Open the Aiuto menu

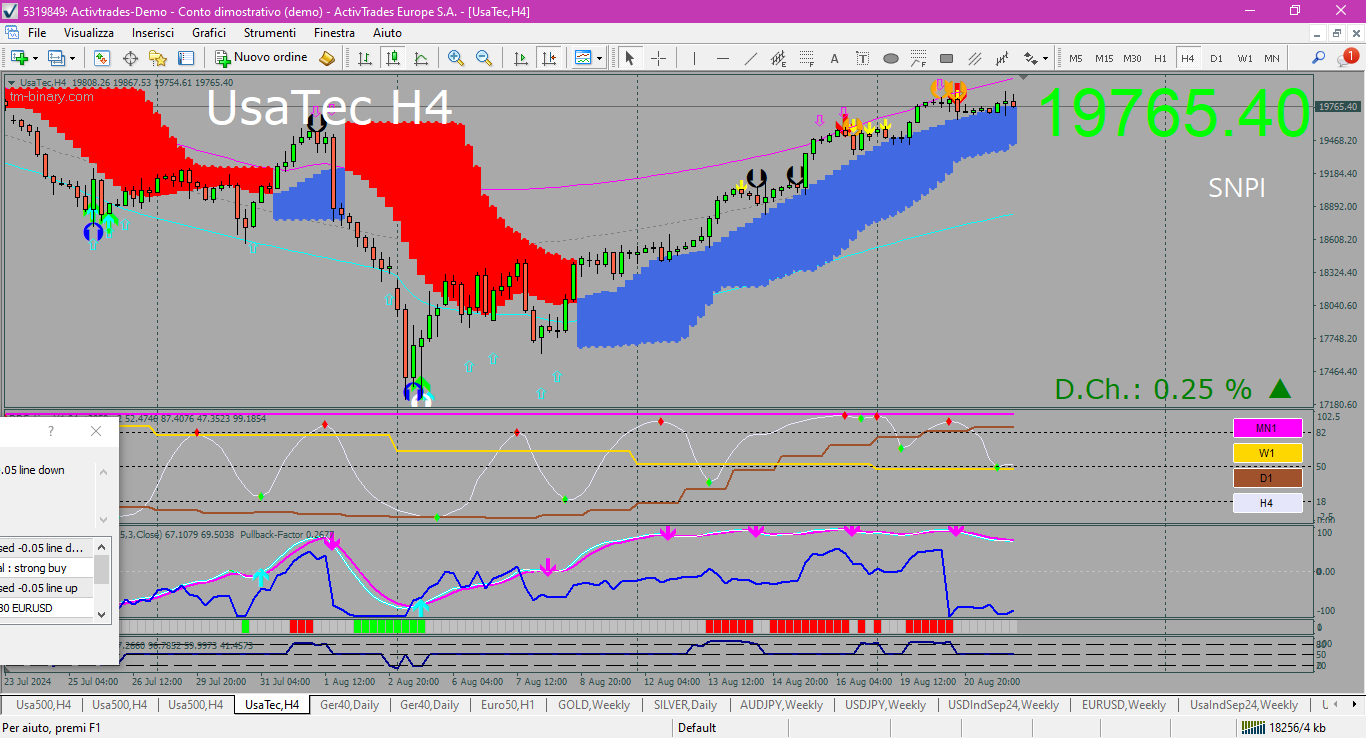[x=387, y=33]
